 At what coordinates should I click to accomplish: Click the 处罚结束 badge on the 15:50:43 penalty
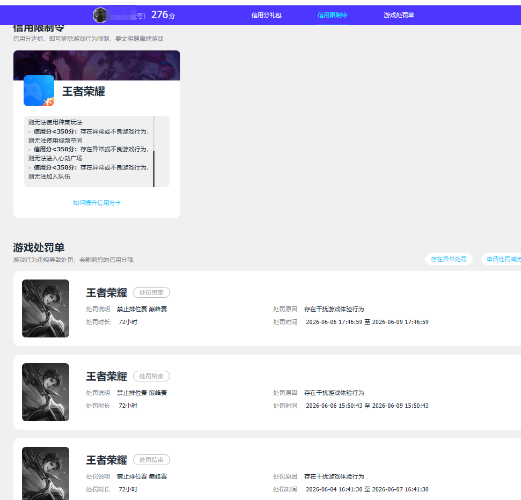[151, 376]
